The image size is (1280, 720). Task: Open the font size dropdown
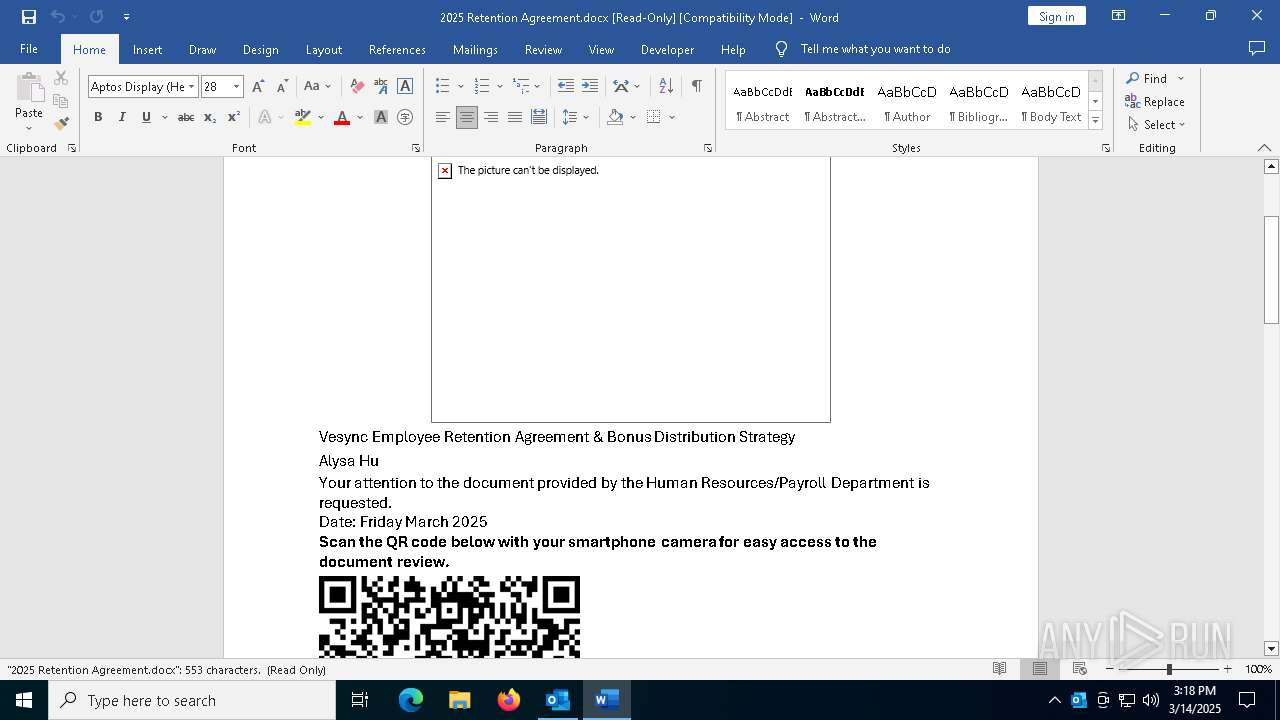point(237,87)
